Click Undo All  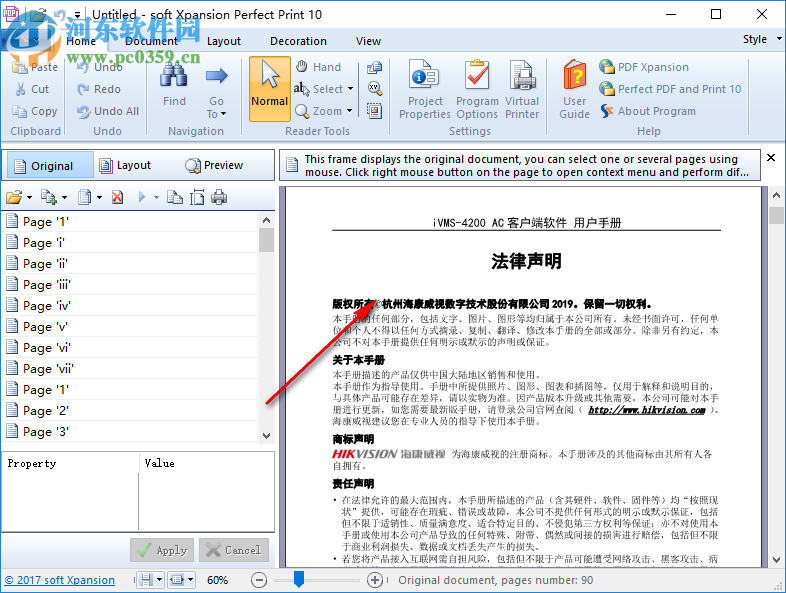pos(108,111)
